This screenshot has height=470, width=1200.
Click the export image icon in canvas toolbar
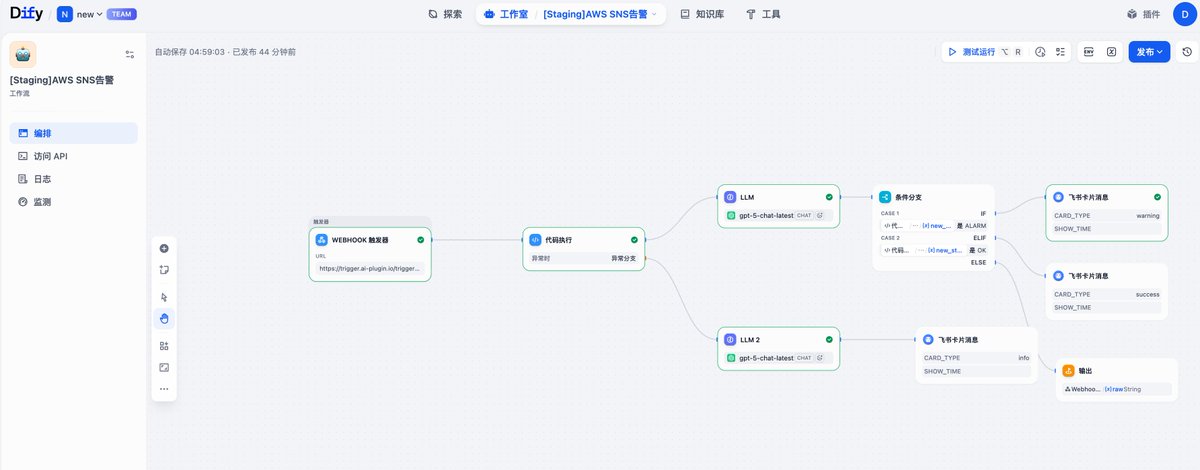point(164,367)
